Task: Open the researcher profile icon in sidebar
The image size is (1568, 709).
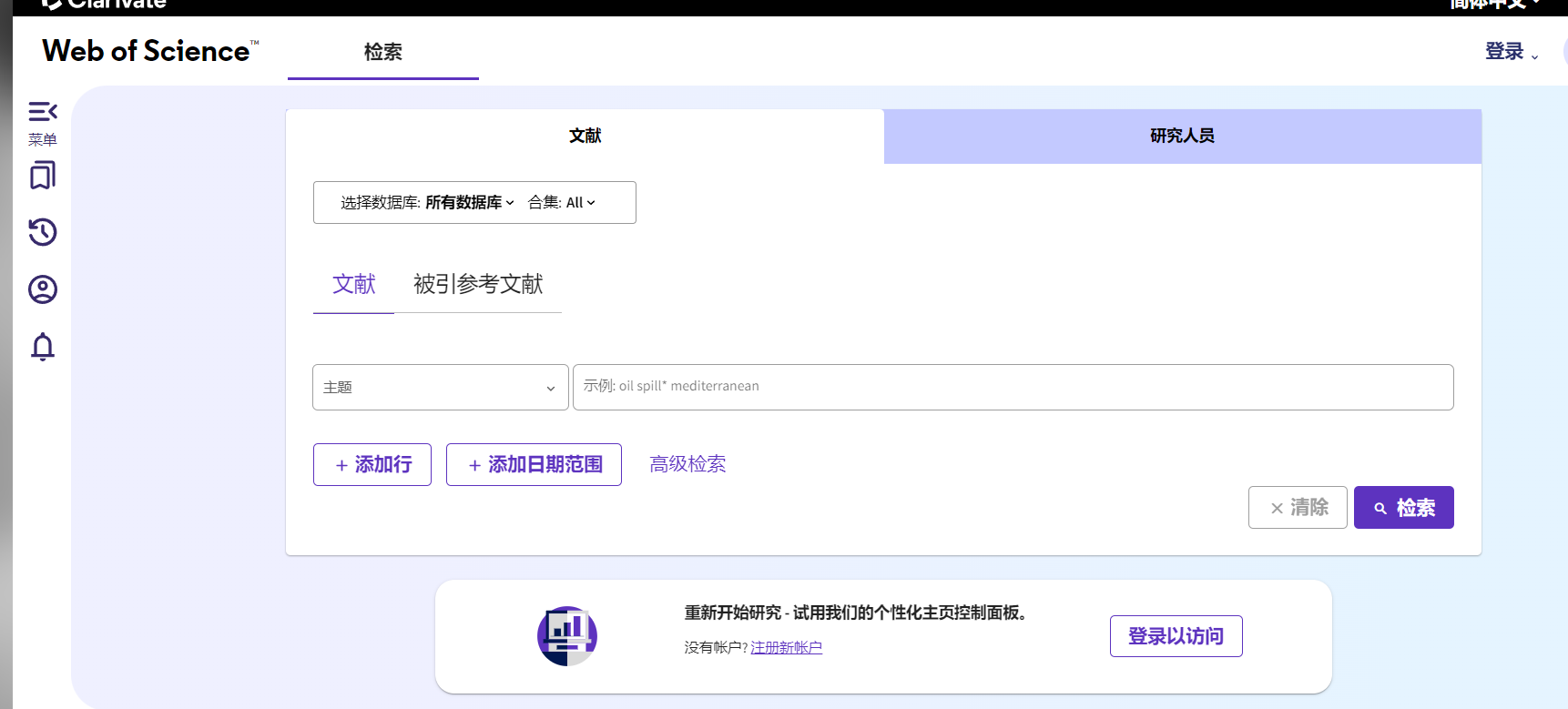Action: pos(43,289)
